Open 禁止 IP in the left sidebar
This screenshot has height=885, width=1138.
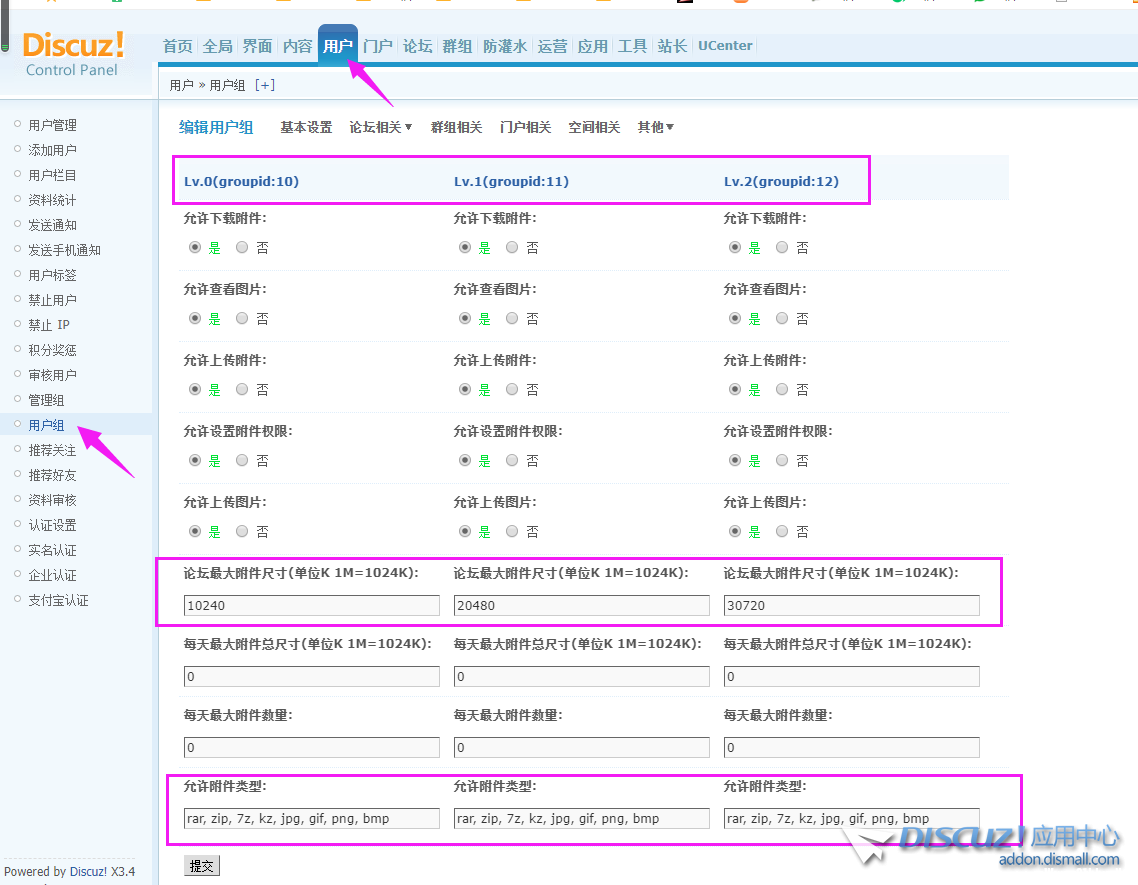click(x=49, y=325)
